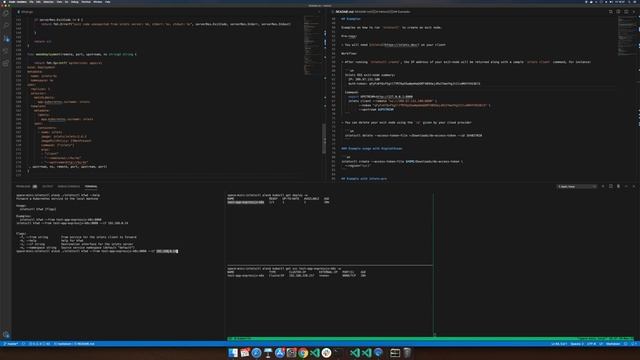Open Google Chrome from the dock
This screenshot has width=640, height=360.
tap(303, 353)
